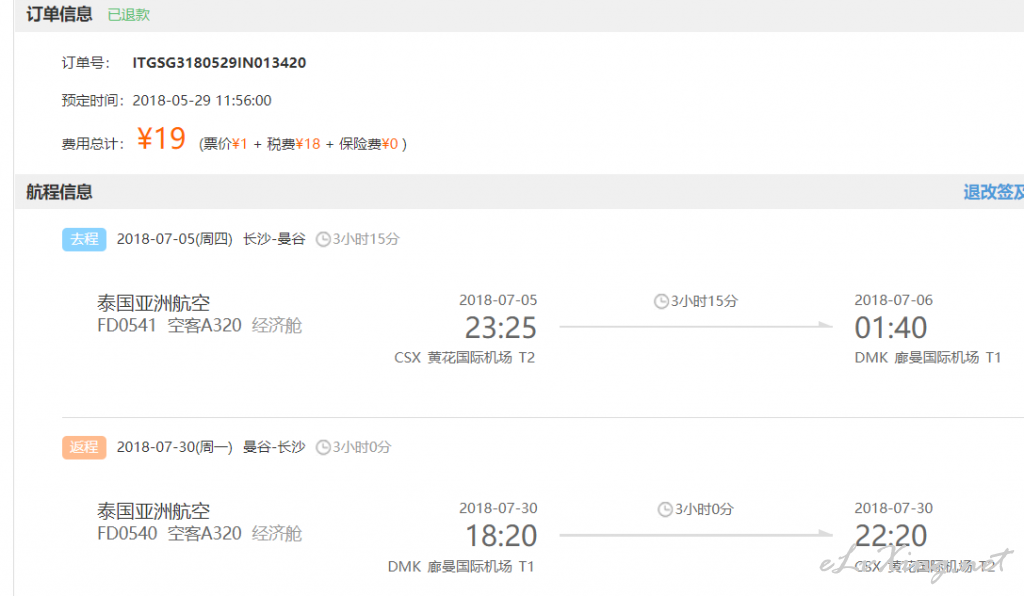Click order number ITGSG3180529IN013420
This screenshot has height=596, width=1024.
219,63
